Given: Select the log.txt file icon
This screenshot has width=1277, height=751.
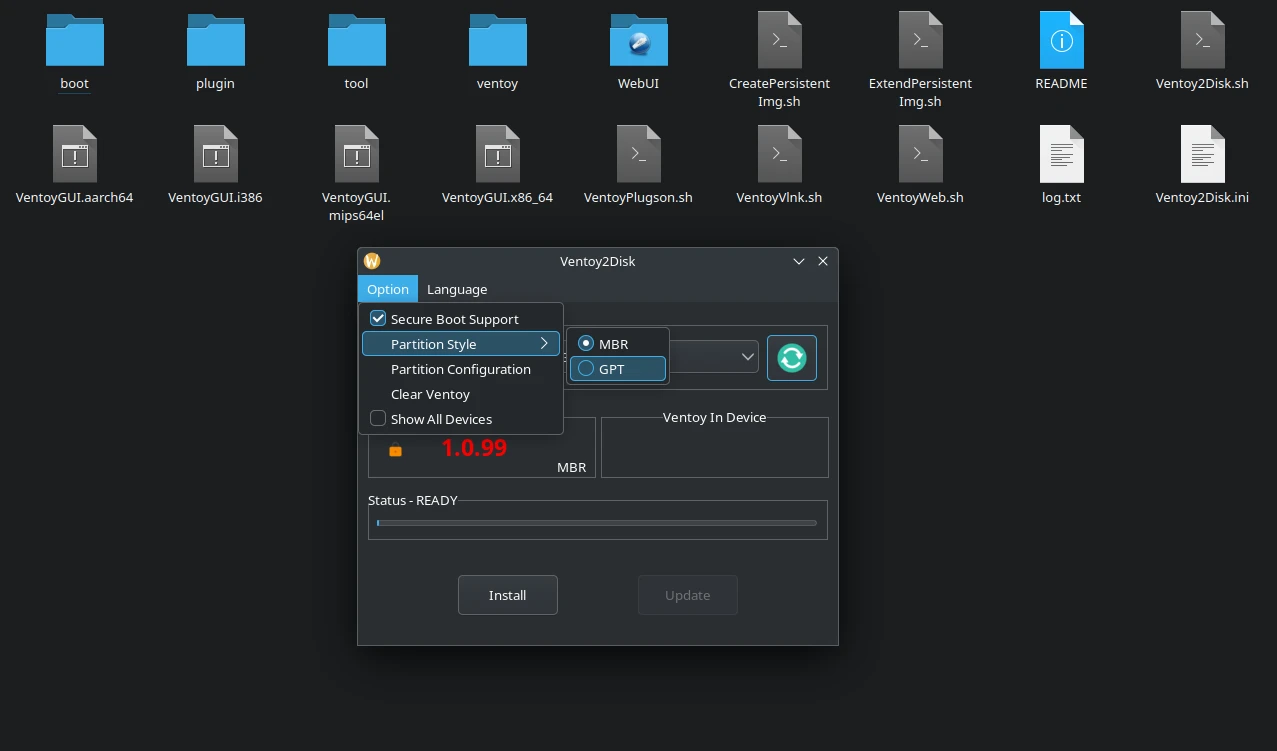Looking at the screenshot, I should [1062, 154].
